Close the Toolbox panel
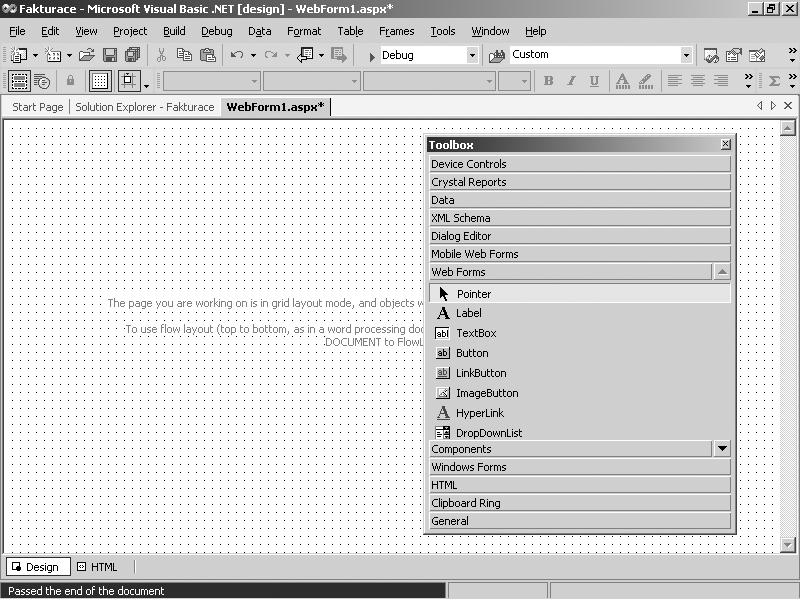The height and width of the screenshot is (600, 800). pos(725,144)
